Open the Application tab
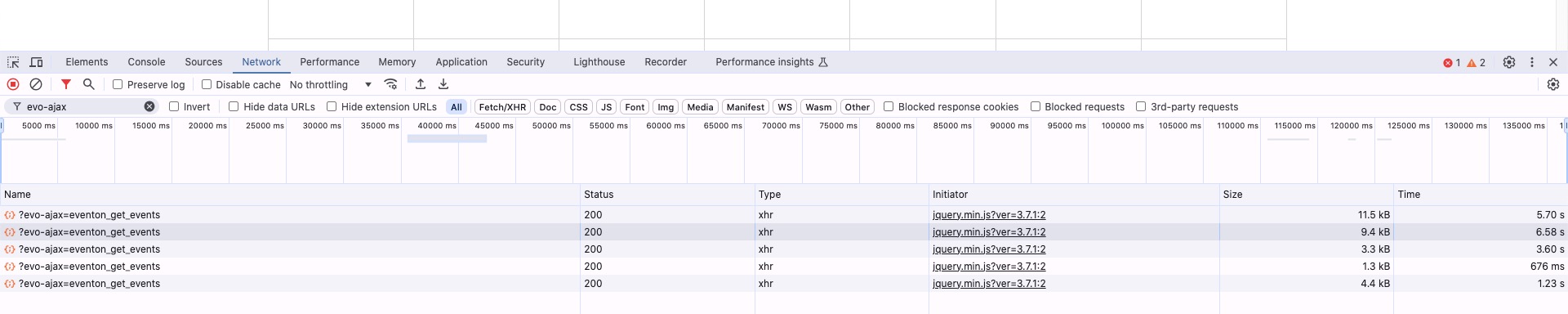Viewport: 1568px width, 314px height. click(x=461, y=62)
